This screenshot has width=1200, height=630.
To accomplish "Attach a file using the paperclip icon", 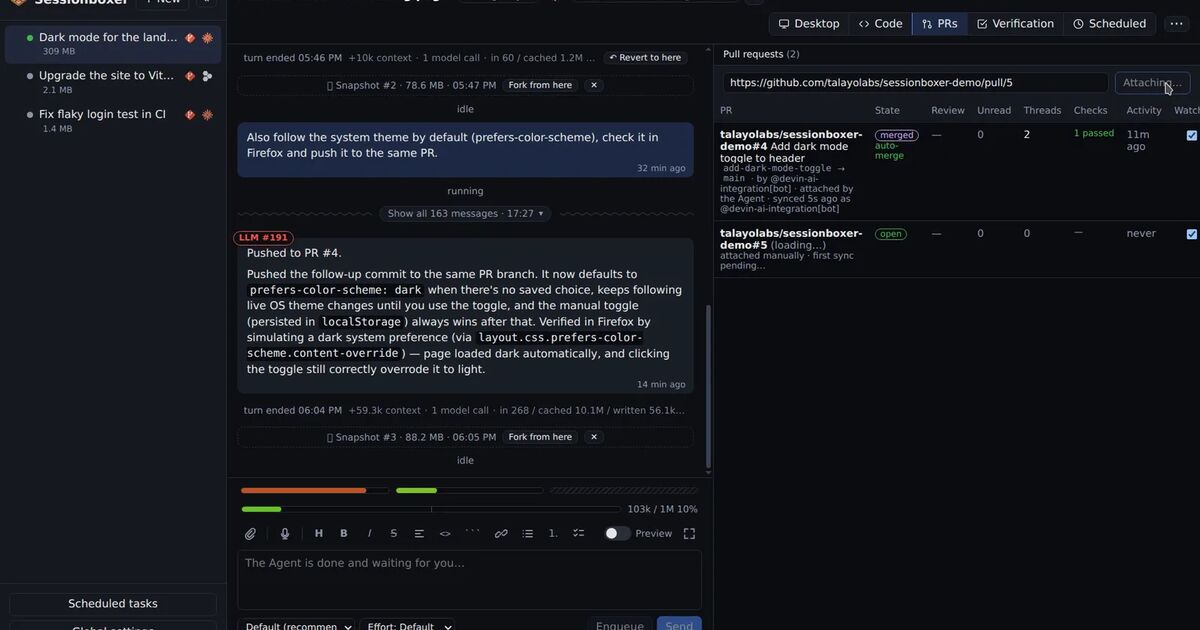I will point(251,534).
